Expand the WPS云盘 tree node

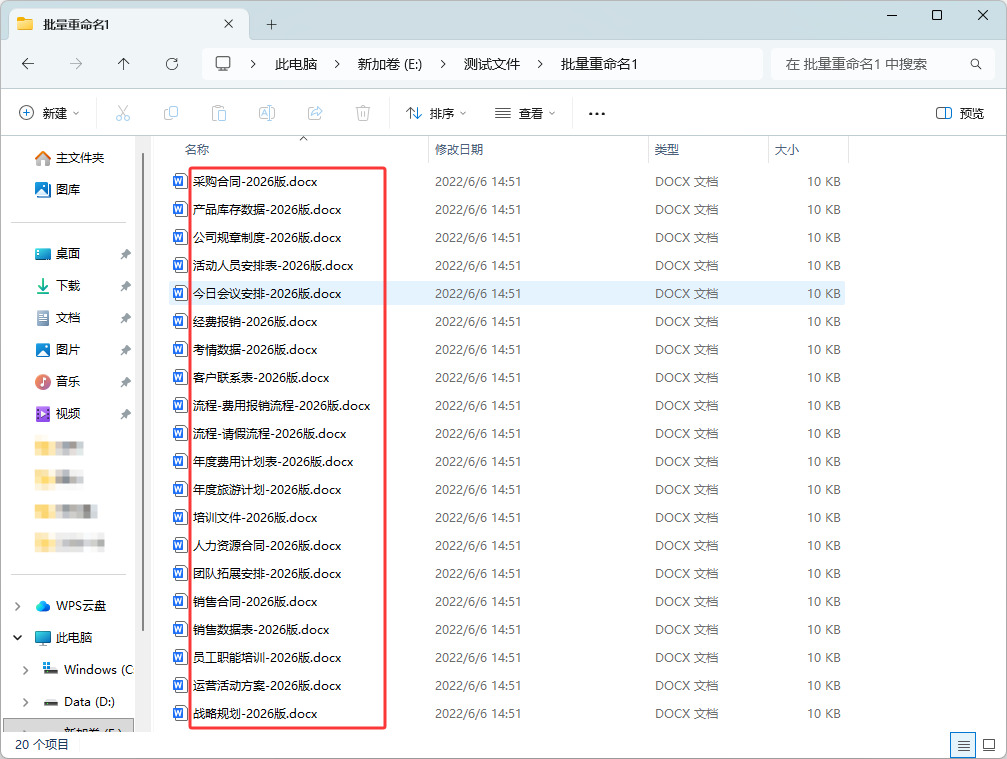click(x=18, y=606)
